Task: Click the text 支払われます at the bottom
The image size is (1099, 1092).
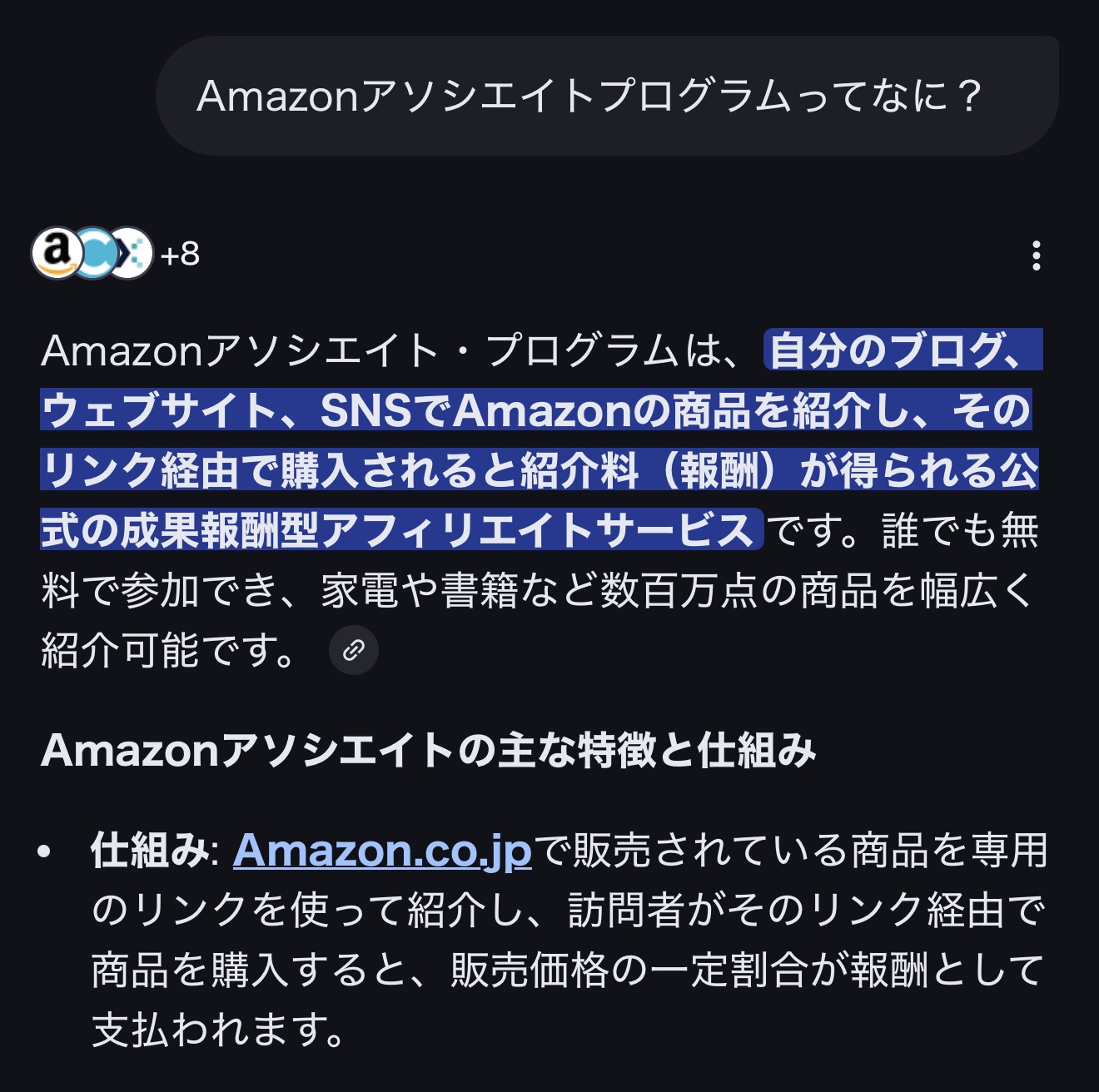Action: (218, 1030)
